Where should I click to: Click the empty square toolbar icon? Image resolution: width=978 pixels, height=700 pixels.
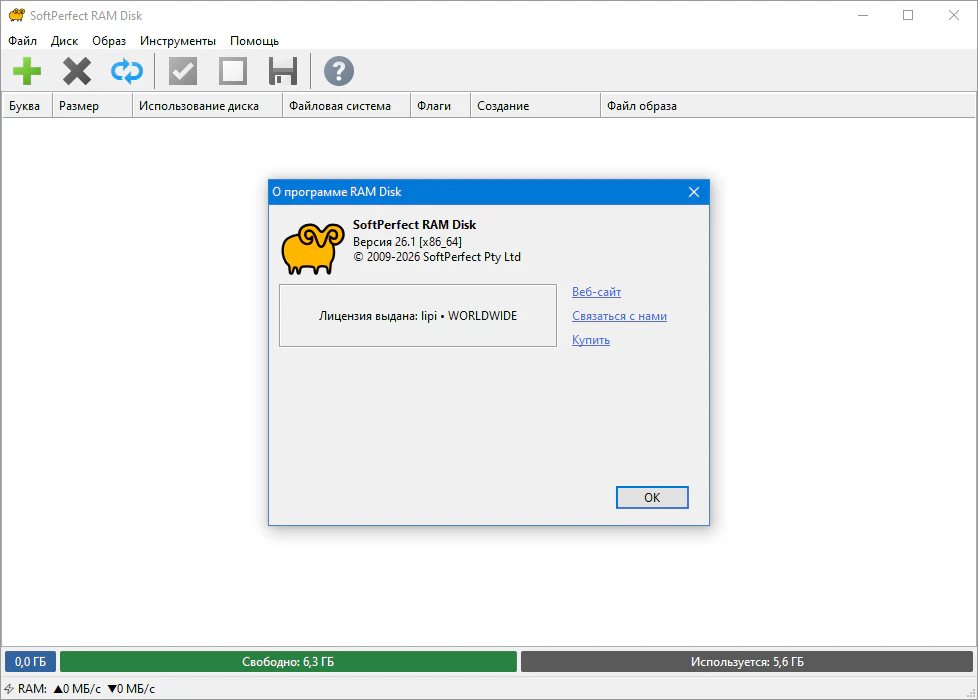click(233, 71)
